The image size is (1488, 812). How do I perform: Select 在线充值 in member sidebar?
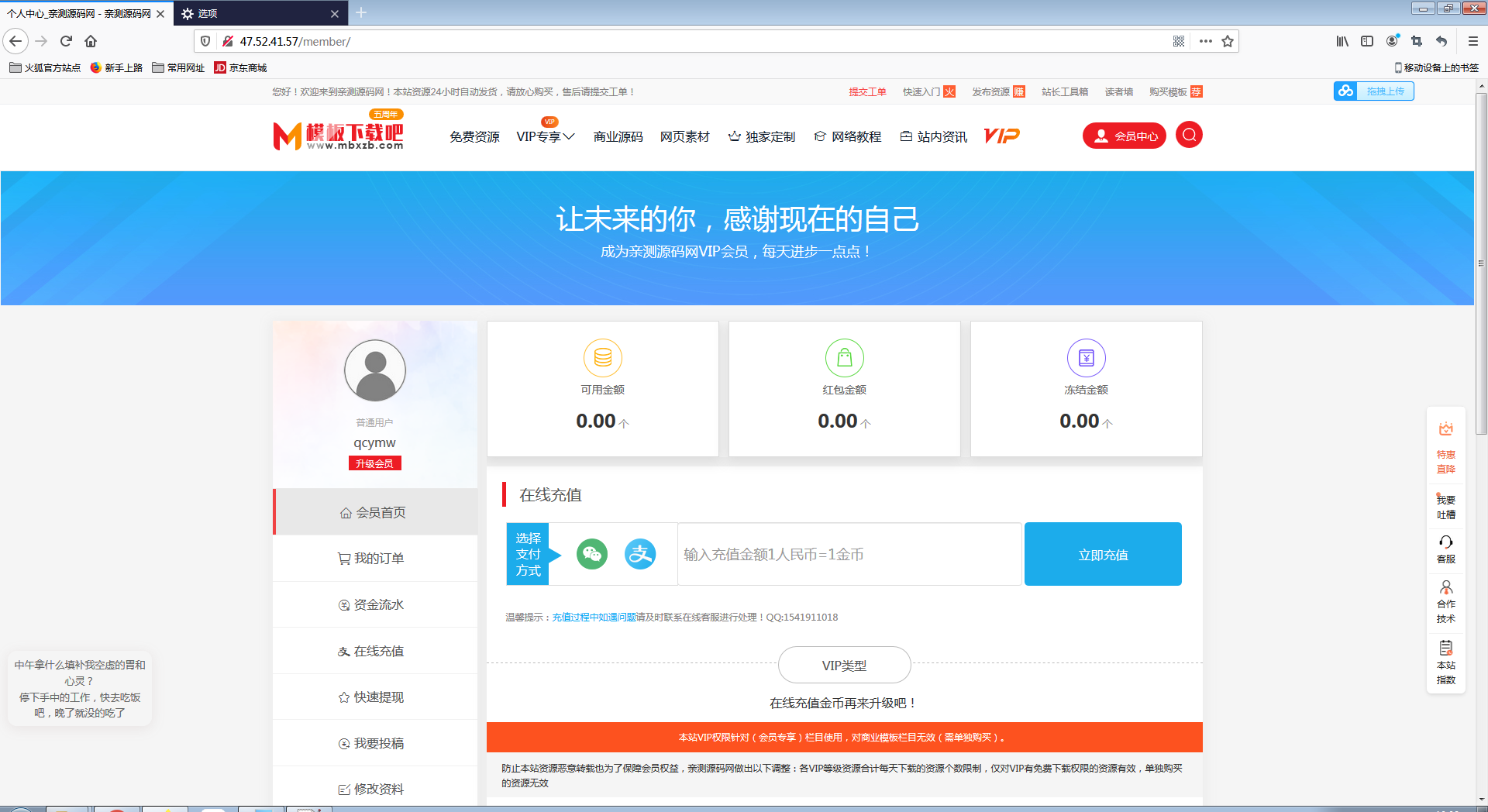coord(375,651)
